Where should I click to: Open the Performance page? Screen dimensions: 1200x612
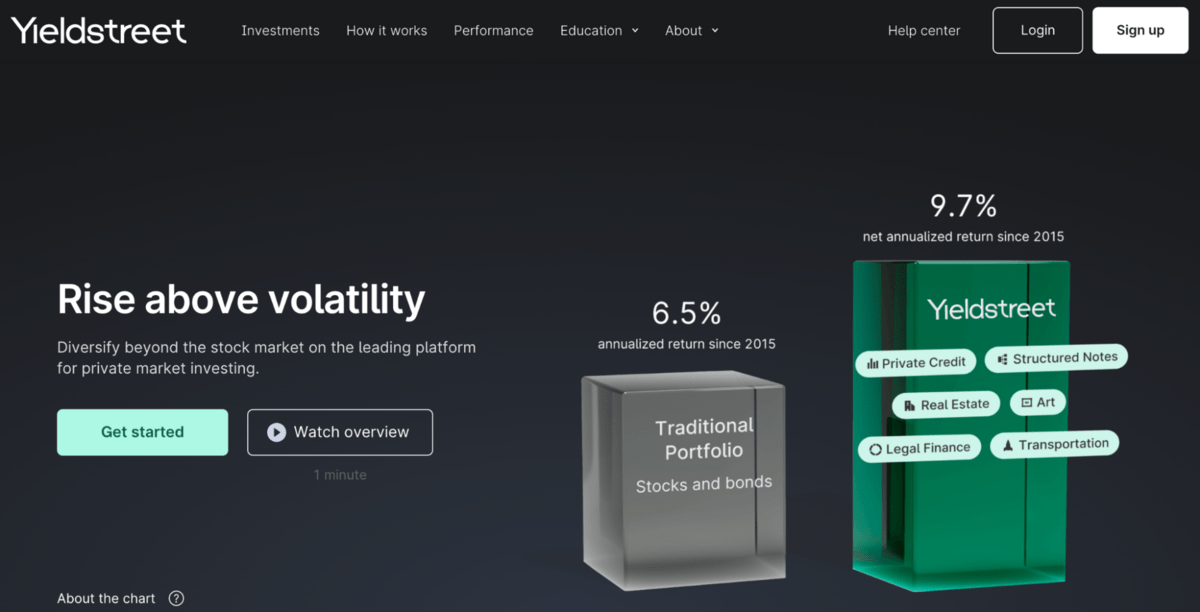pos(493,30)
